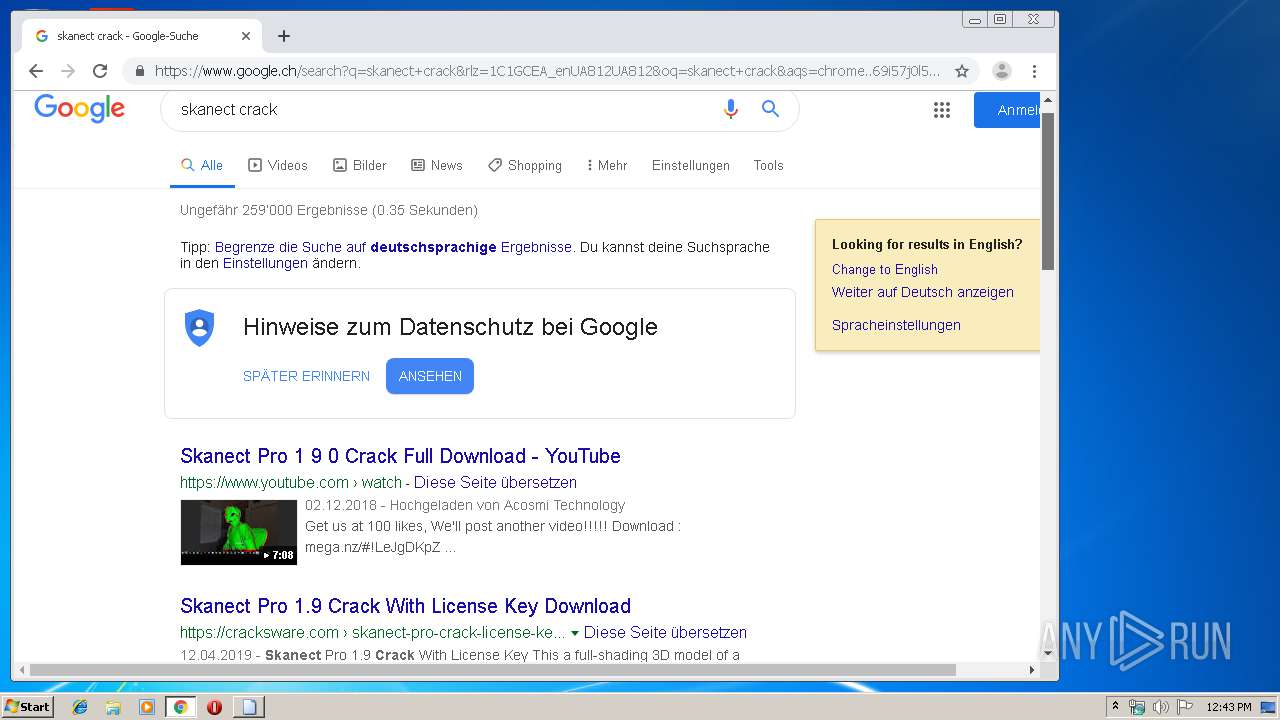Screen dimensions: 1280x720
Task: Click Begrenze die Suche auf deutschsprachige Ergebnisse
Action: pyautogui.click(x=393, y=247)
